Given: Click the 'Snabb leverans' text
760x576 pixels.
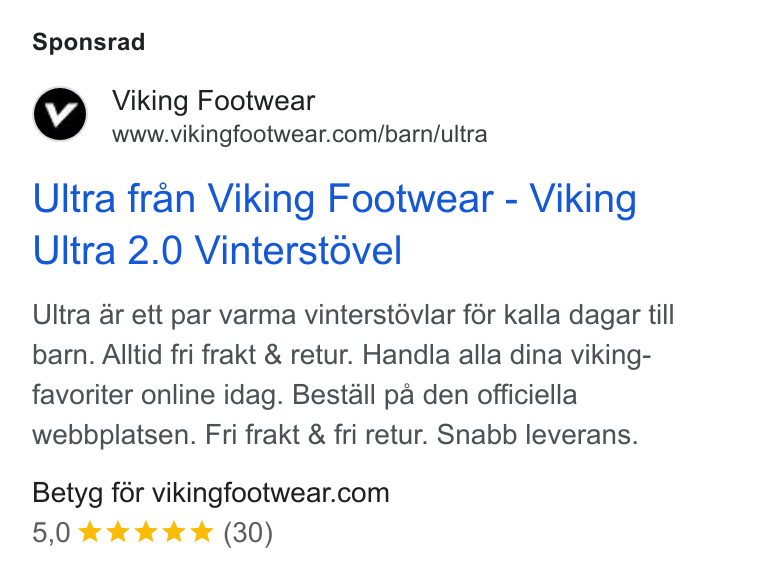Looking at the screenshot, I should point(537,434).
